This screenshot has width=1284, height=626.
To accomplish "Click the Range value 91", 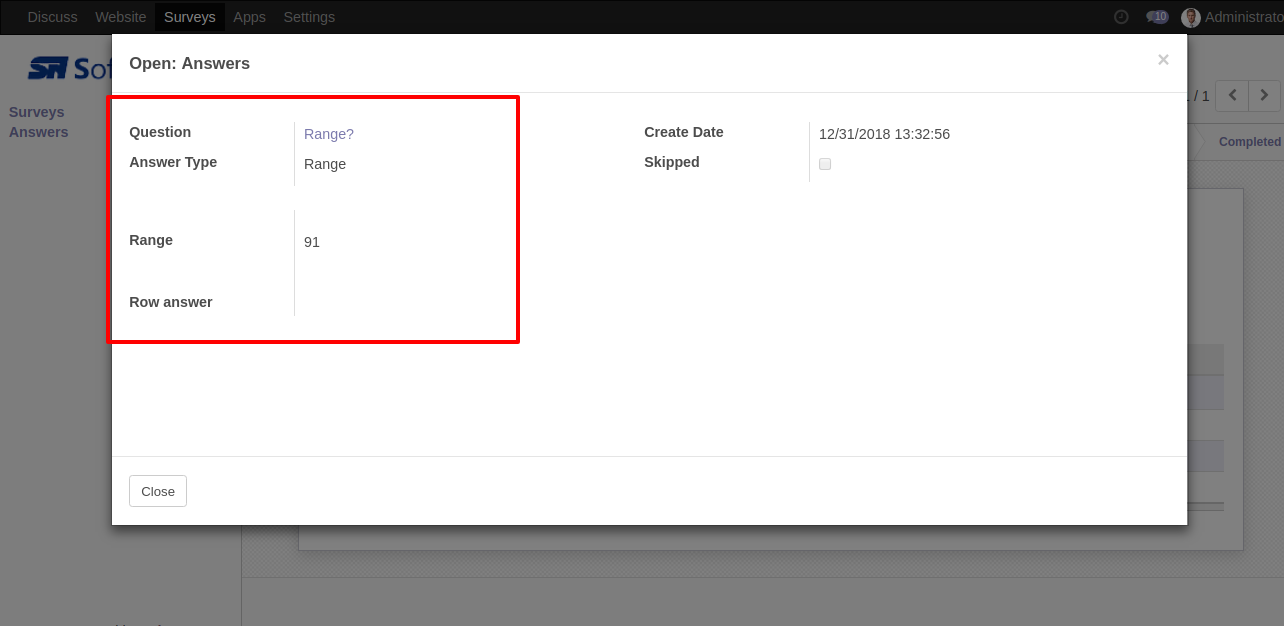I will (312, 242).
